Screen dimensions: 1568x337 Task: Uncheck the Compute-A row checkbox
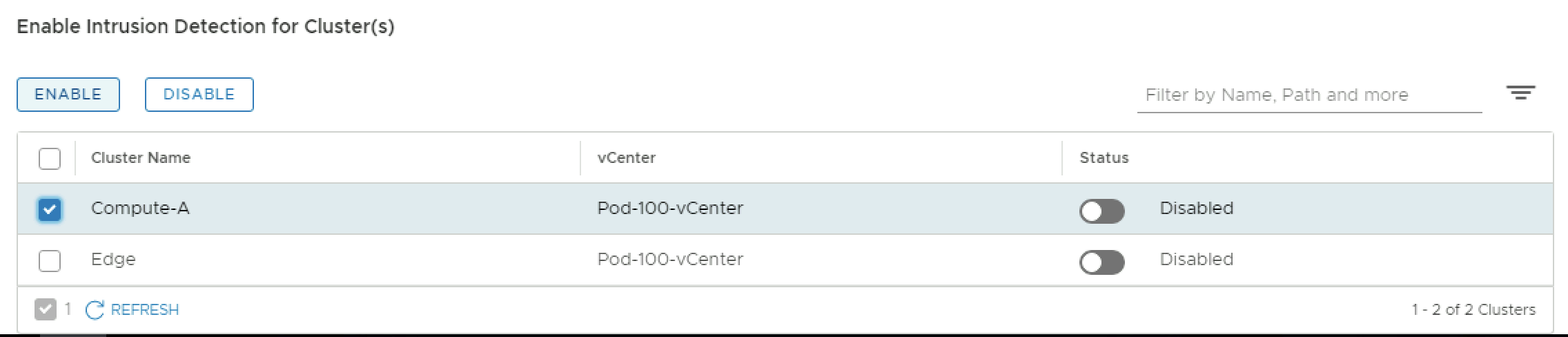point(50,209)
